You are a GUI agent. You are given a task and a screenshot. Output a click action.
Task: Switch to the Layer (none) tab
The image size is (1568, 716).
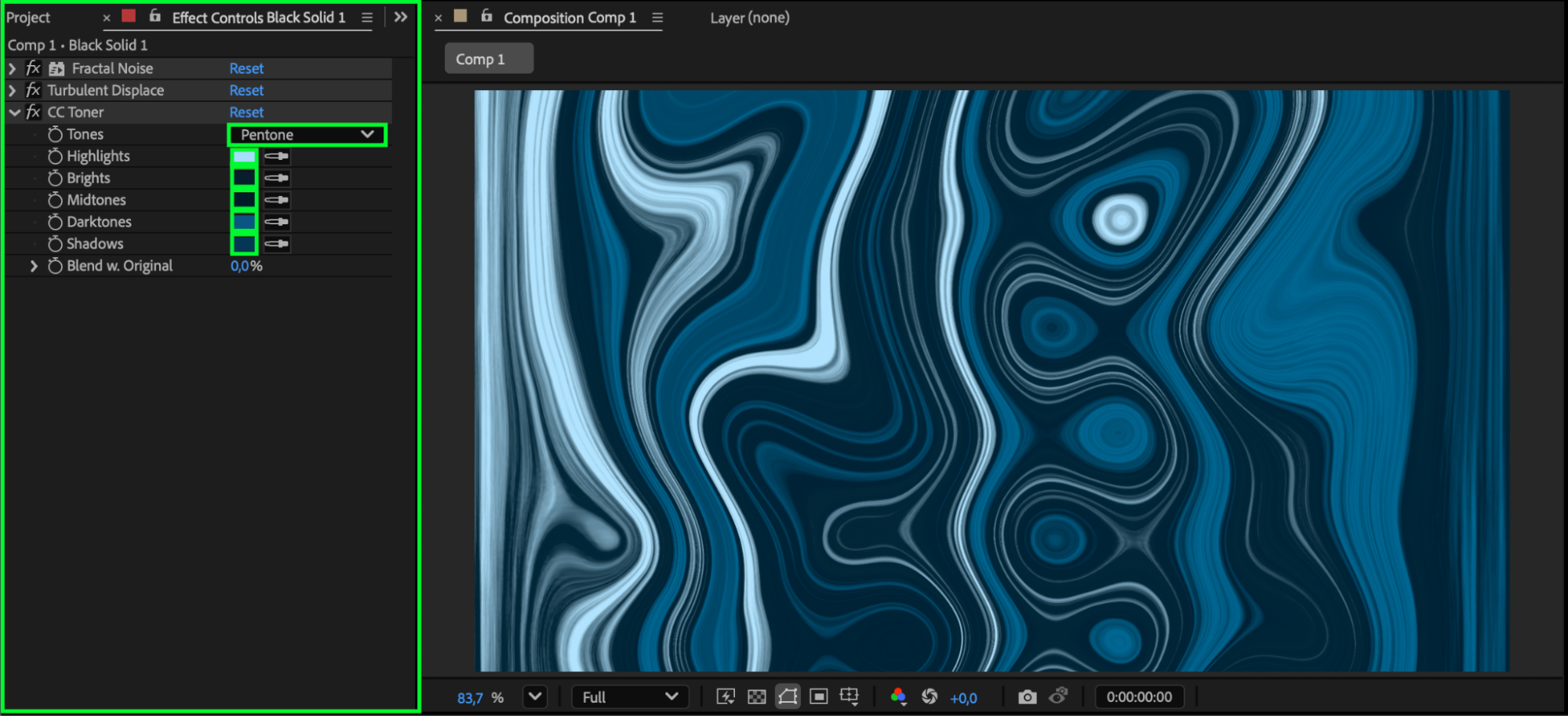tap(750, 17)
